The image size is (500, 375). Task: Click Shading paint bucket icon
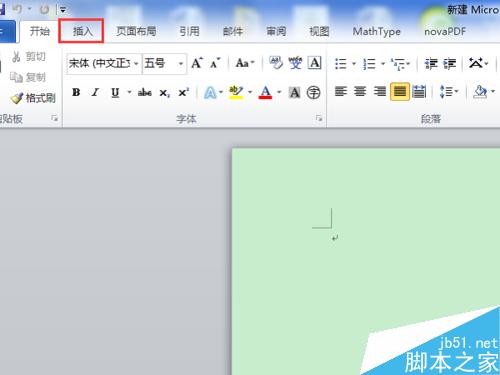coord(480,91)
